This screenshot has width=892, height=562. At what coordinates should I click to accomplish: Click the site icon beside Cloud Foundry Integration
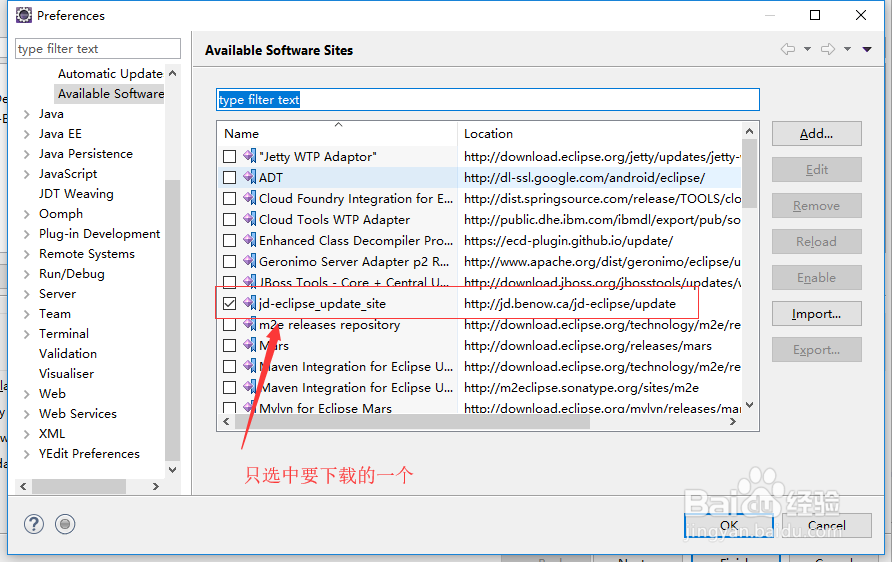pyautogui.click(x=249, y=198)
